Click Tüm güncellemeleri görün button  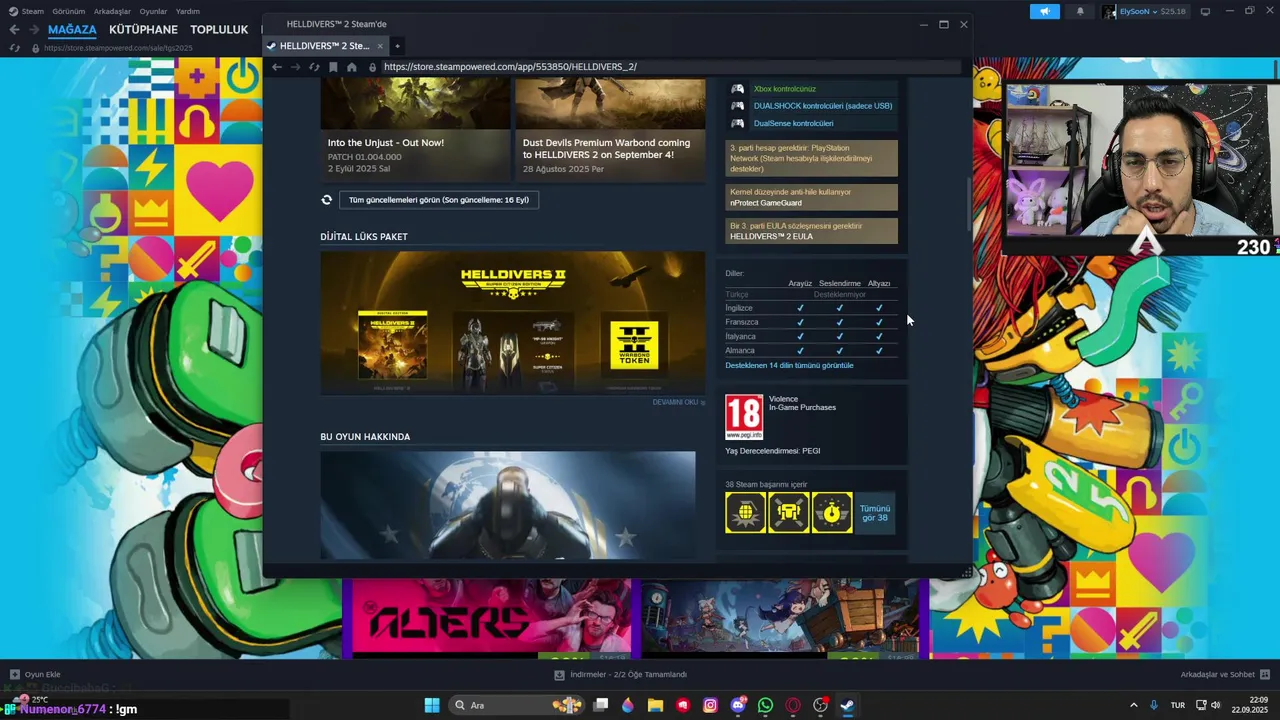pyautogui.click(x=439, y=200)
